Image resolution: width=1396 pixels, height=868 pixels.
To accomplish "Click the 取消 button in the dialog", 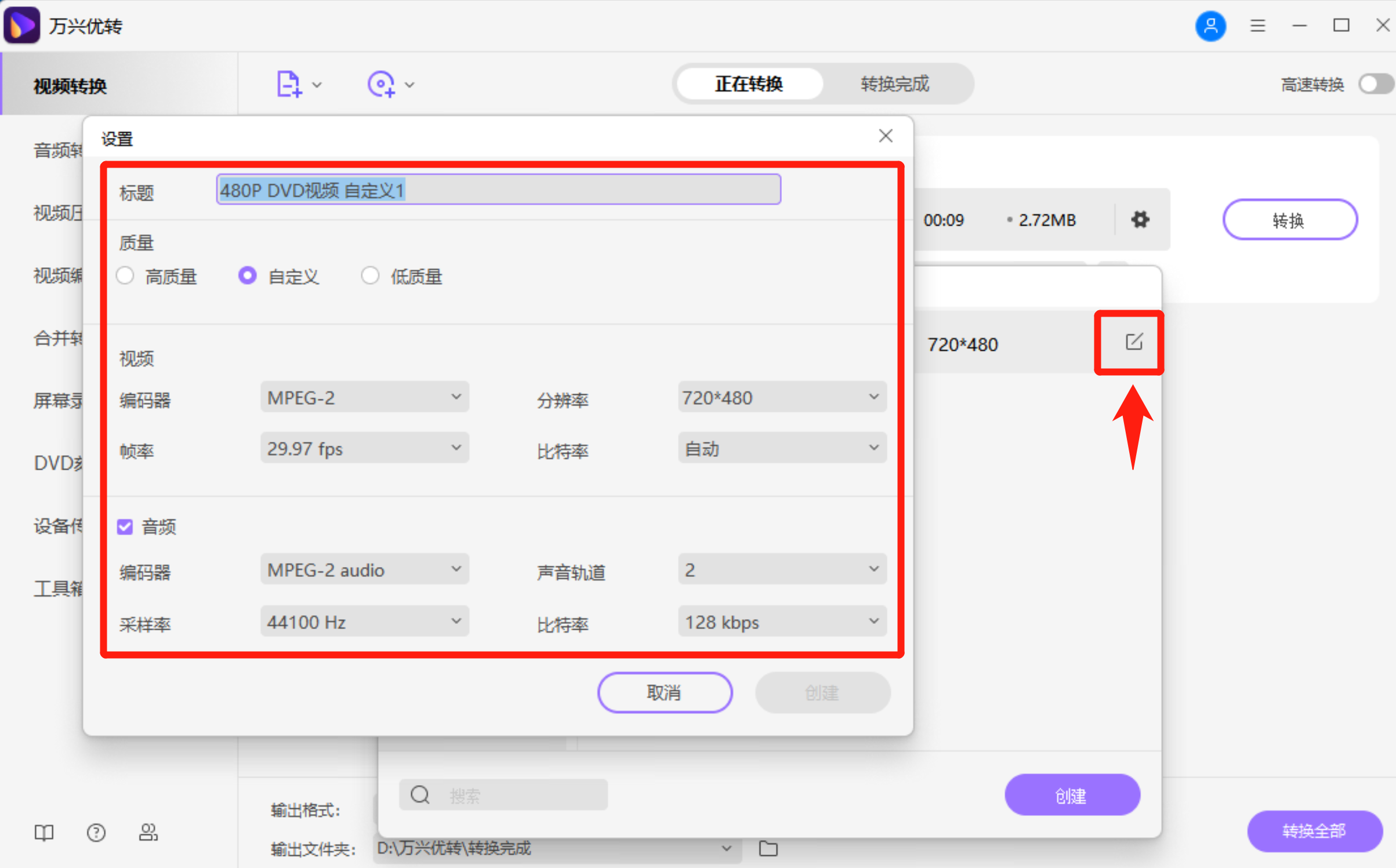I will [x=665, y=692].
